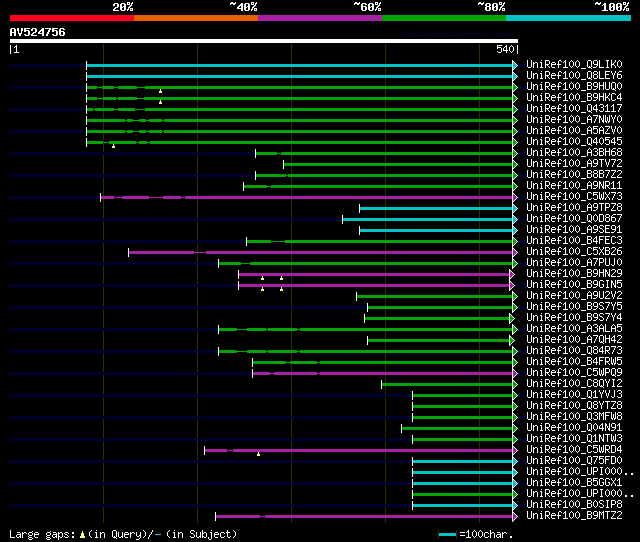Click the arrowhead ending the Q8LEY6 alignment
This screenshot has width=640, height=542.
515,76
